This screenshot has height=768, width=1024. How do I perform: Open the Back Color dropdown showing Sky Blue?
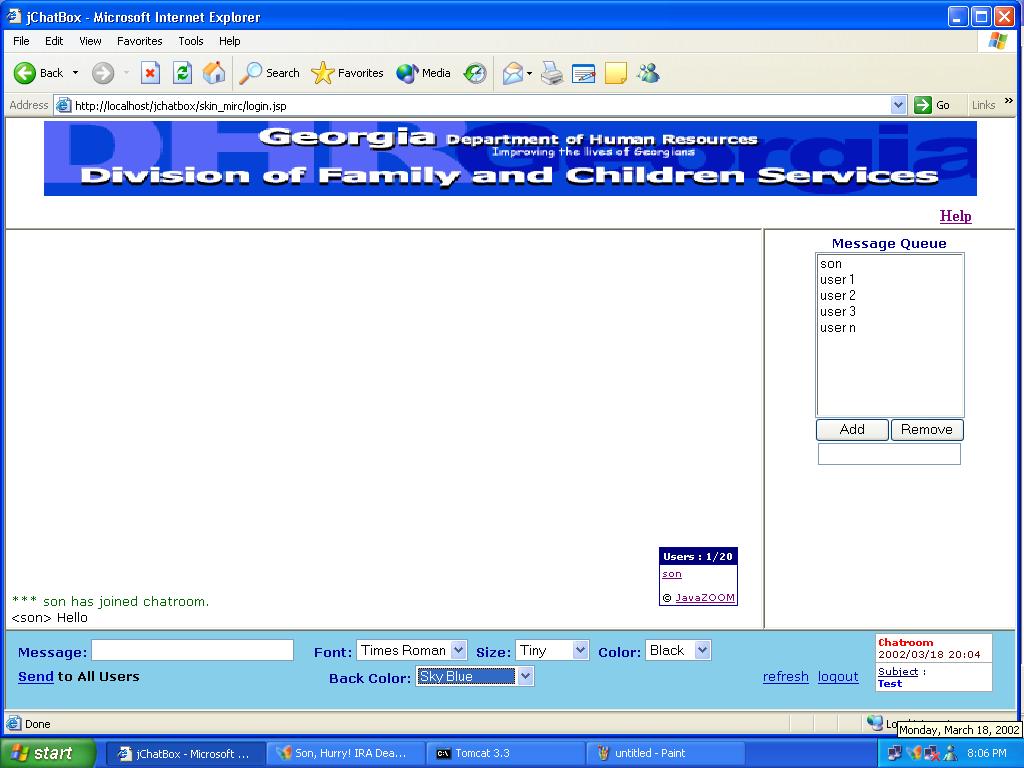(x=475, y=677)
